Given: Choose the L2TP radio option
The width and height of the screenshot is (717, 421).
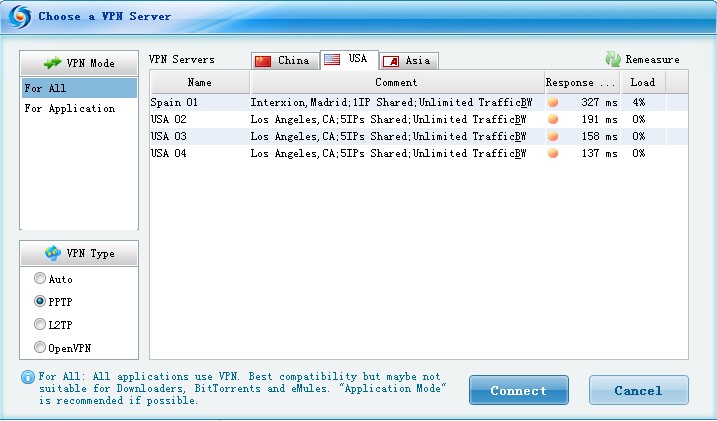Looking at the screenshot, I should [40, 324].
